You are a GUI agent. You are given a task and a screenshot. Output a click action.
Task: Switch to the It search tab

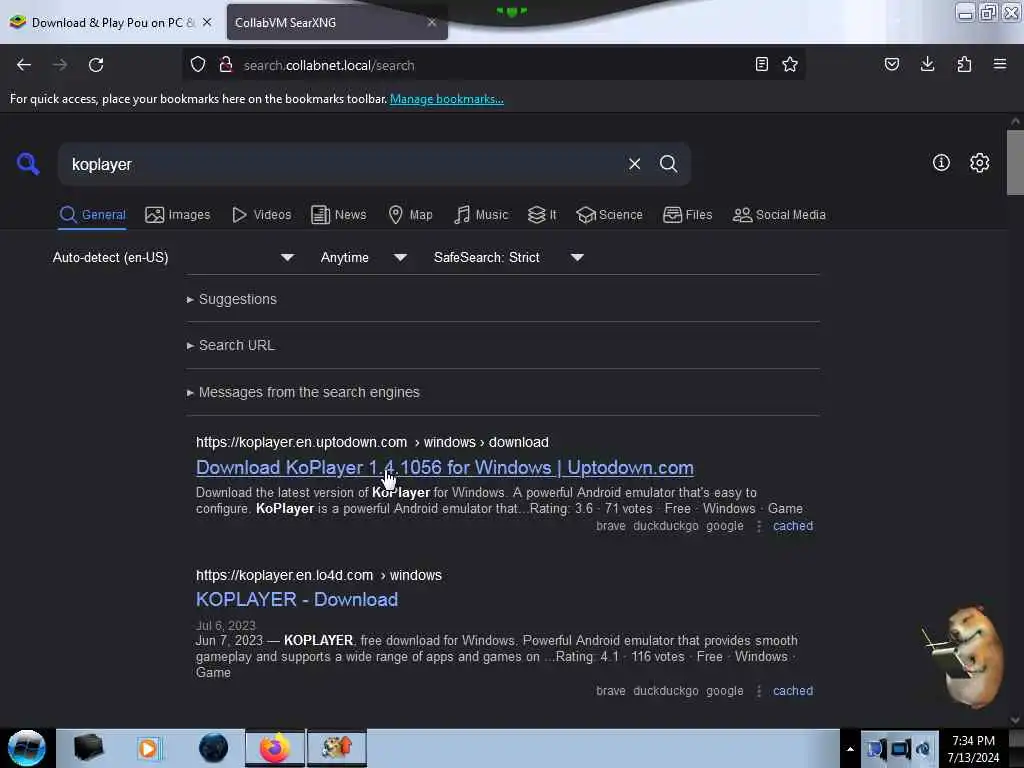(542, 215)
